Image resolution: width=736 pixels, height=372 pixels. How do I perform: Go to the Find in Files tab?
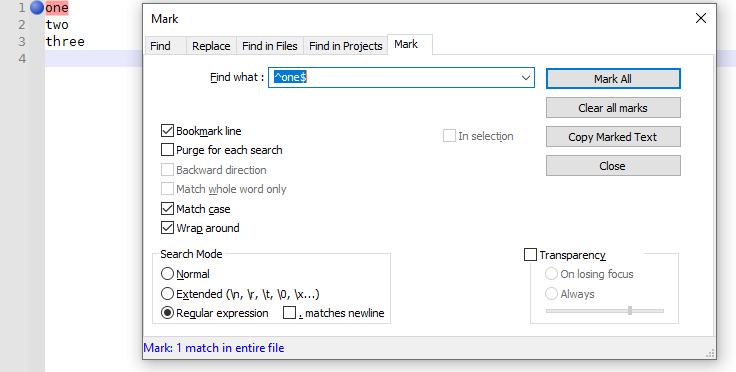point(270,46)
